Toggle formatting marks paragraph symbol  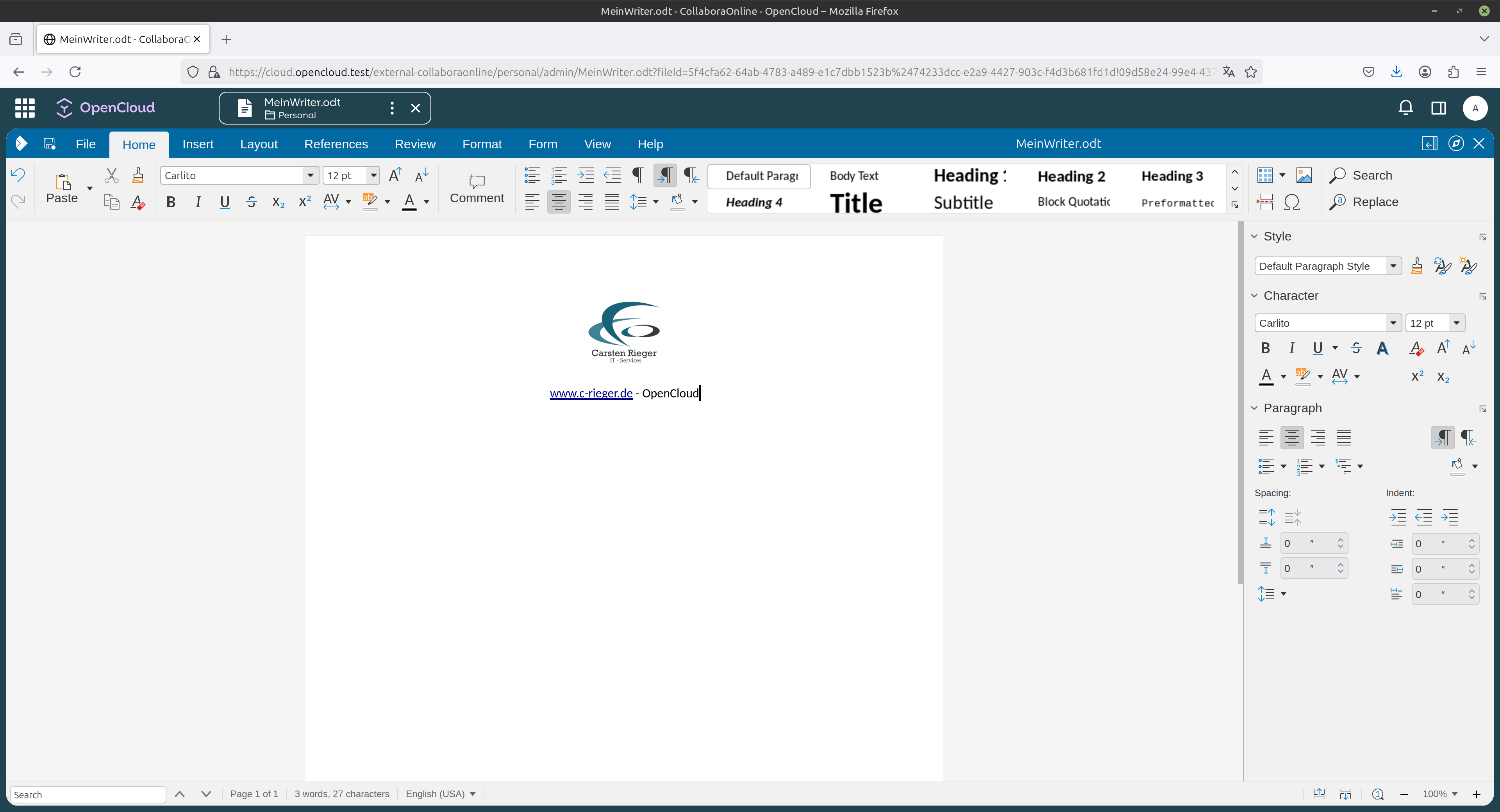638,175
